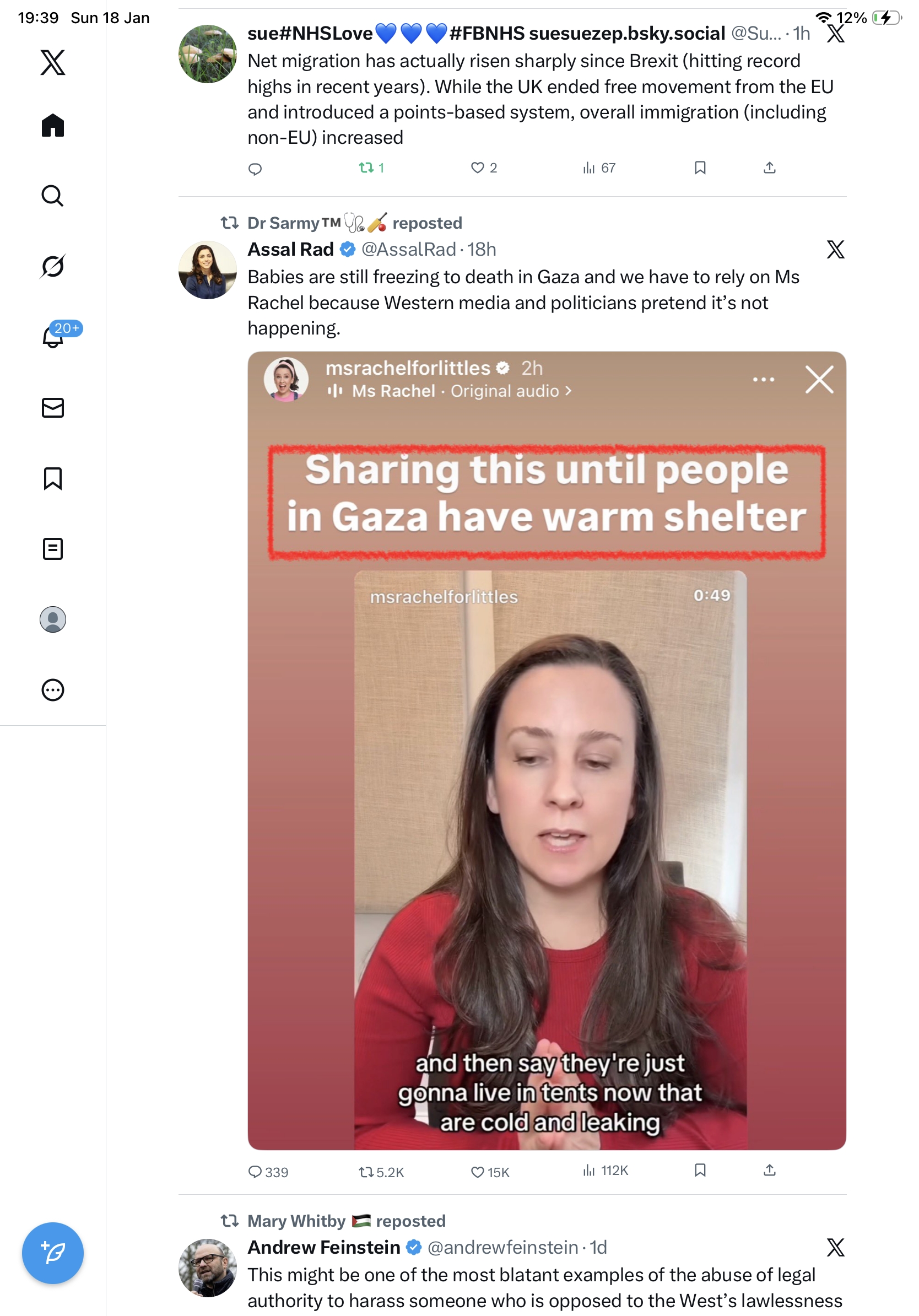Open the Home feed icon

(53, 125)
